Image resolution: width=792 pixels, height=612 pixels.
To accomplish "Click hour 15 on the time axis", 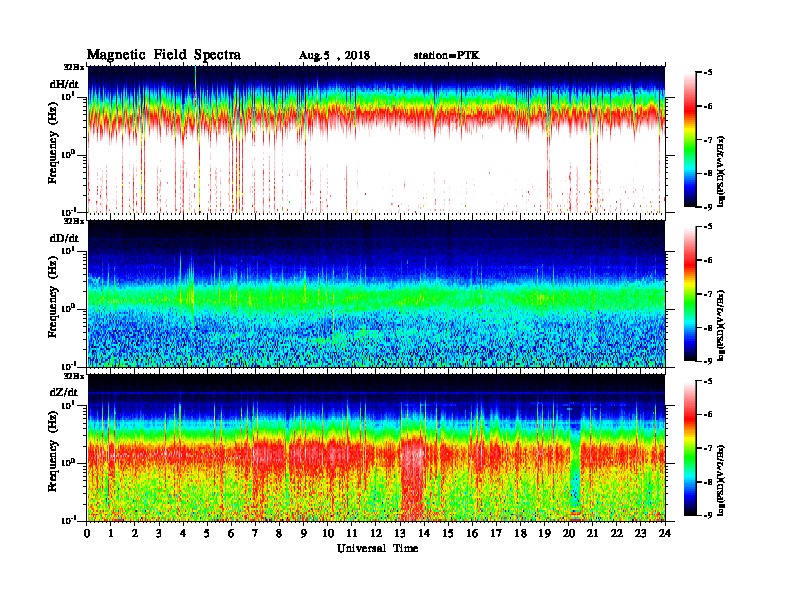I will click(448, 534).
